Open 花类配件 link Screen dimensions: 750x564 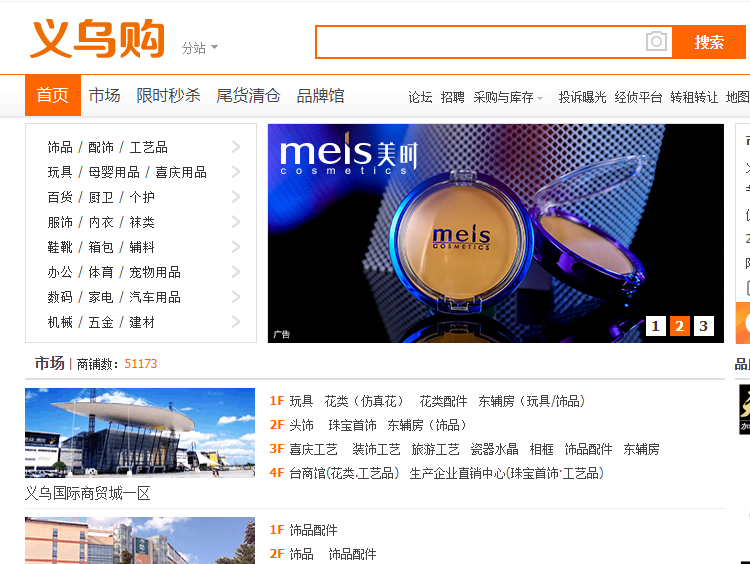pyautogui.click(x=443, y=401)
